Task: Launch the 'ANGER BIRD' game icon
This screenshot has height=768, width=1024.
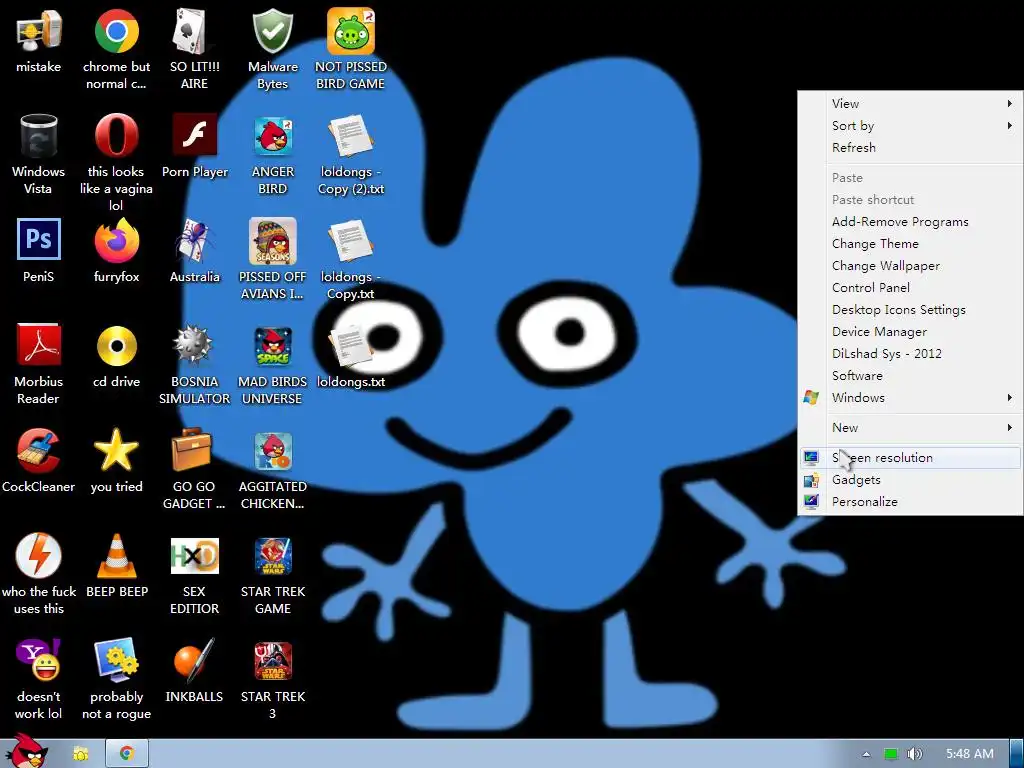Action: (x=273, y=136)
